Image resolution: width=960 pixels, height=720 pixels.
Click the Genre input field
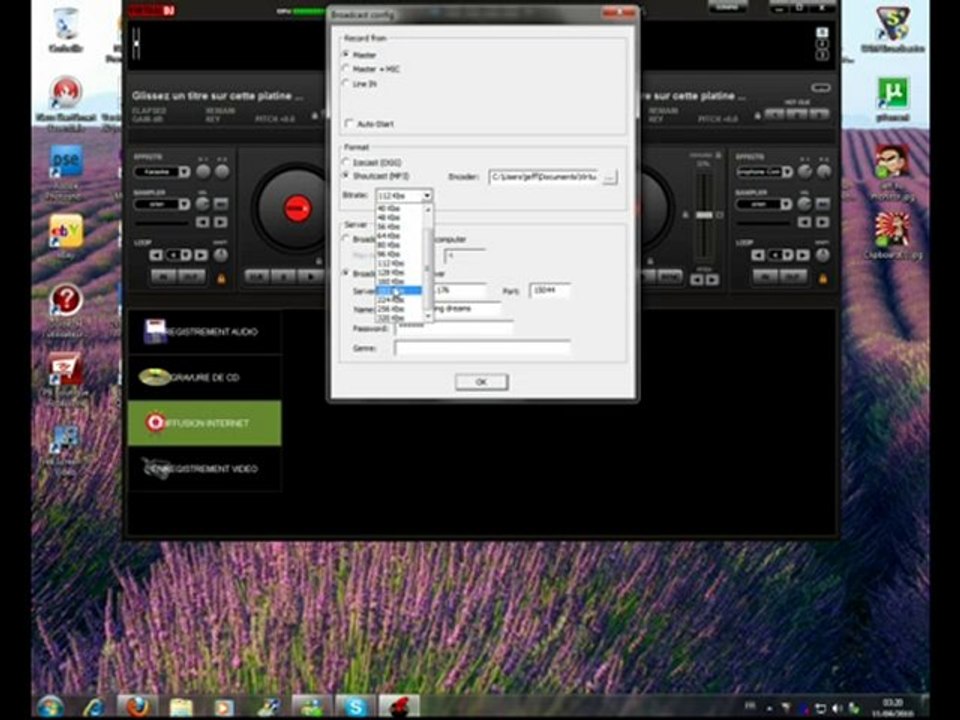(482, 348)
